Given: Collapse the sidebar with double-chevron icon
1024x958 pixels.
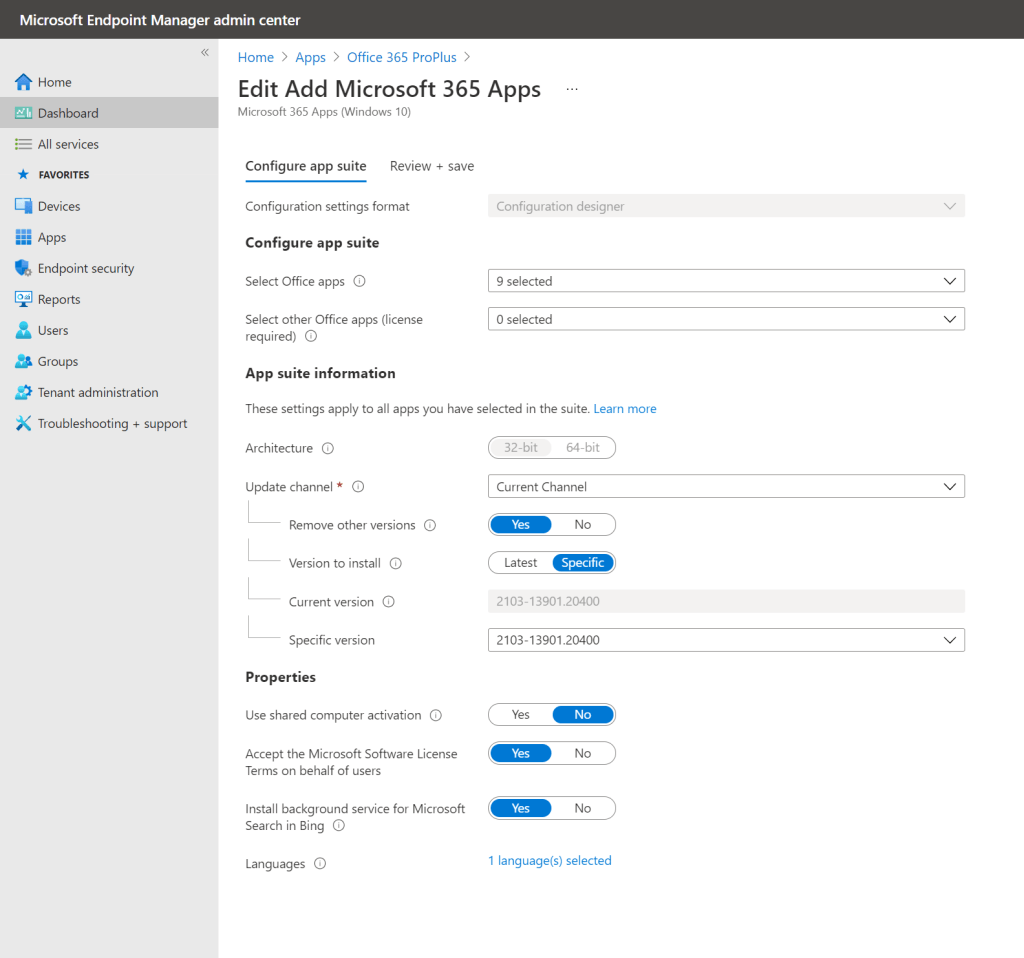Looking at the screenshot, I should 204,52.
